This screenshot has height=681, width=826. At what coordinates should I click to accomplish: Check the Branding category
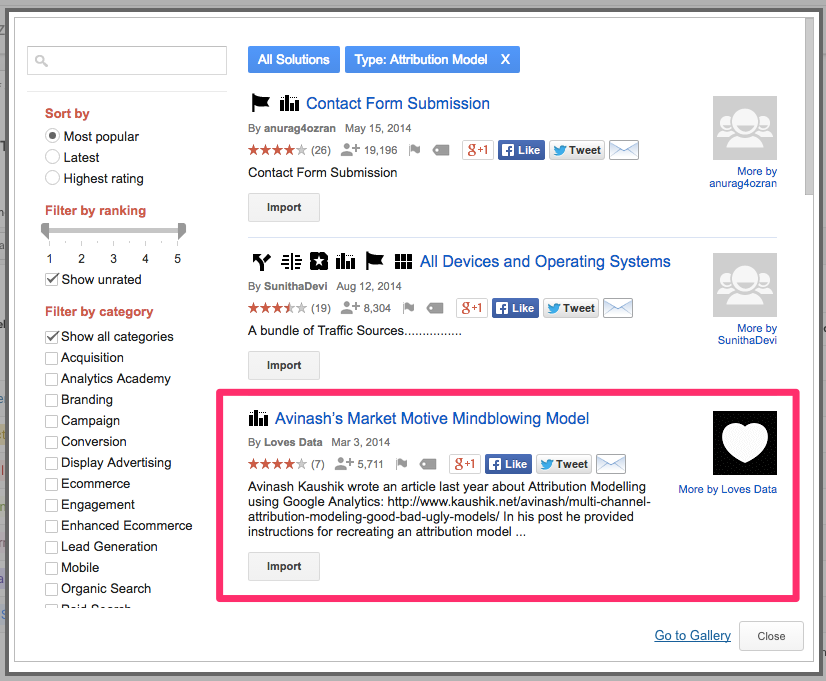(51, 400)
